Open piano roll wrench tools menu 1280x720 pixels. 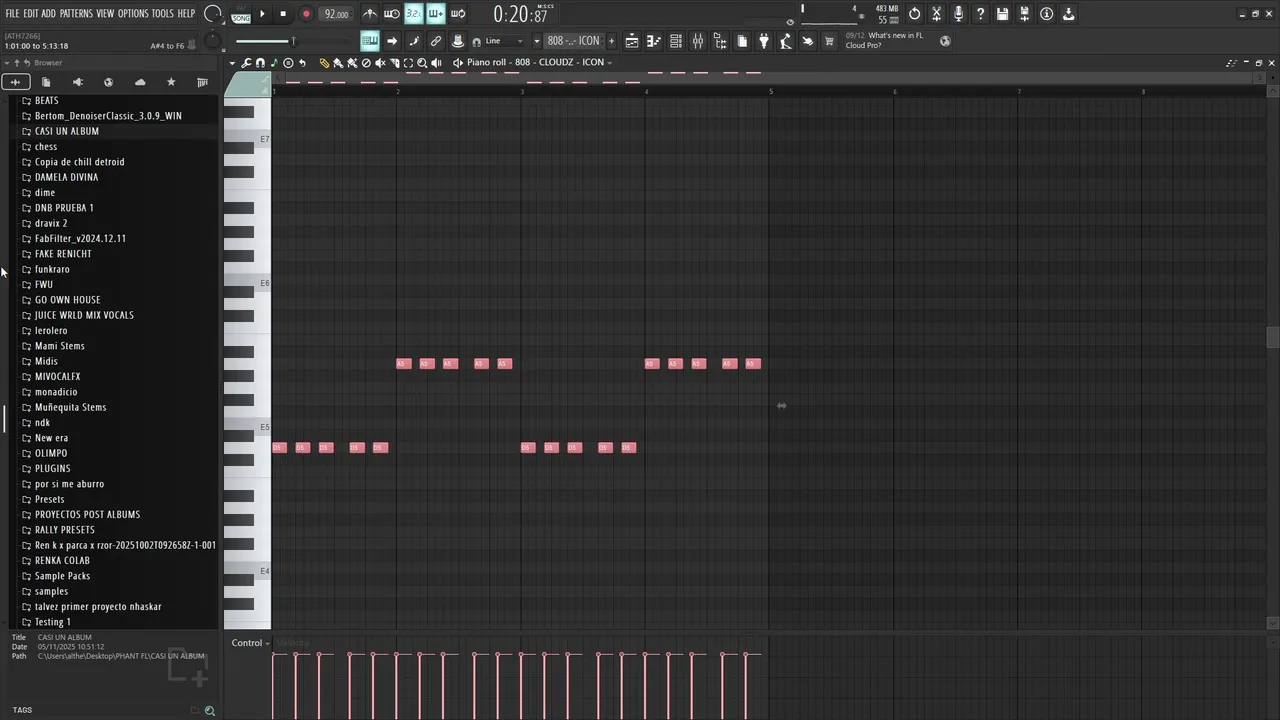pos(246,63)
